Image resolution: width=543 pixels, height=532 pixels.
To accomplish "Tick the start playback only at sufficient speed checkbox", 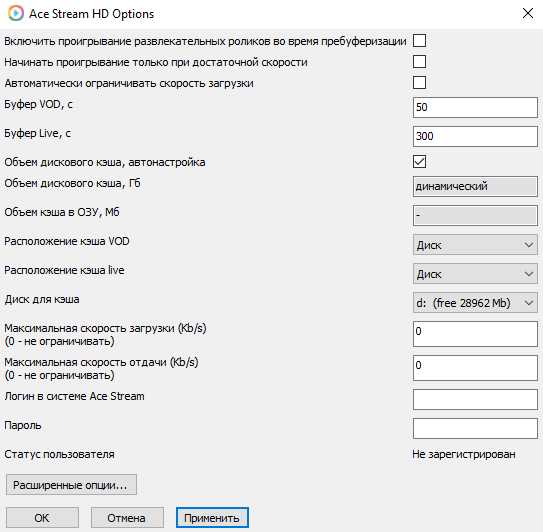I will click(x=419, y=62).
